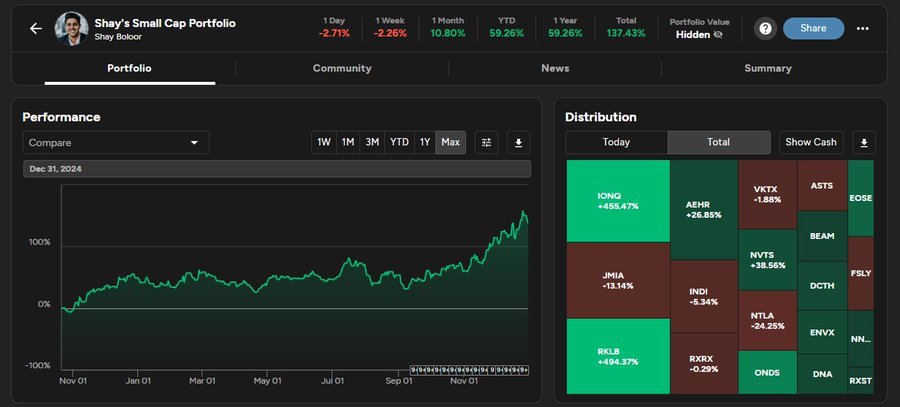This screenshot has height=407, width=900.
Task: Click the IONQ tile in the heatmap
Action: click(617, 200)
